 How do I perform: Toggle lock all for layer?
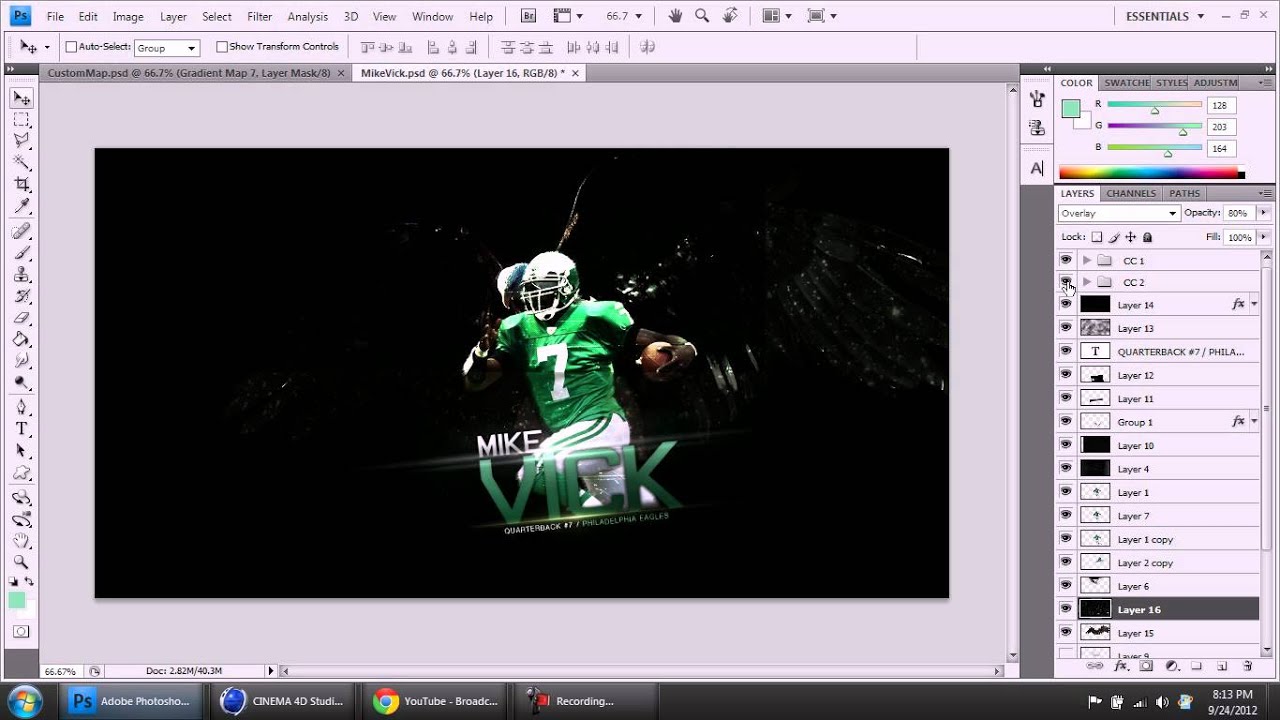pyautogui.click(x=1147, y=237)
